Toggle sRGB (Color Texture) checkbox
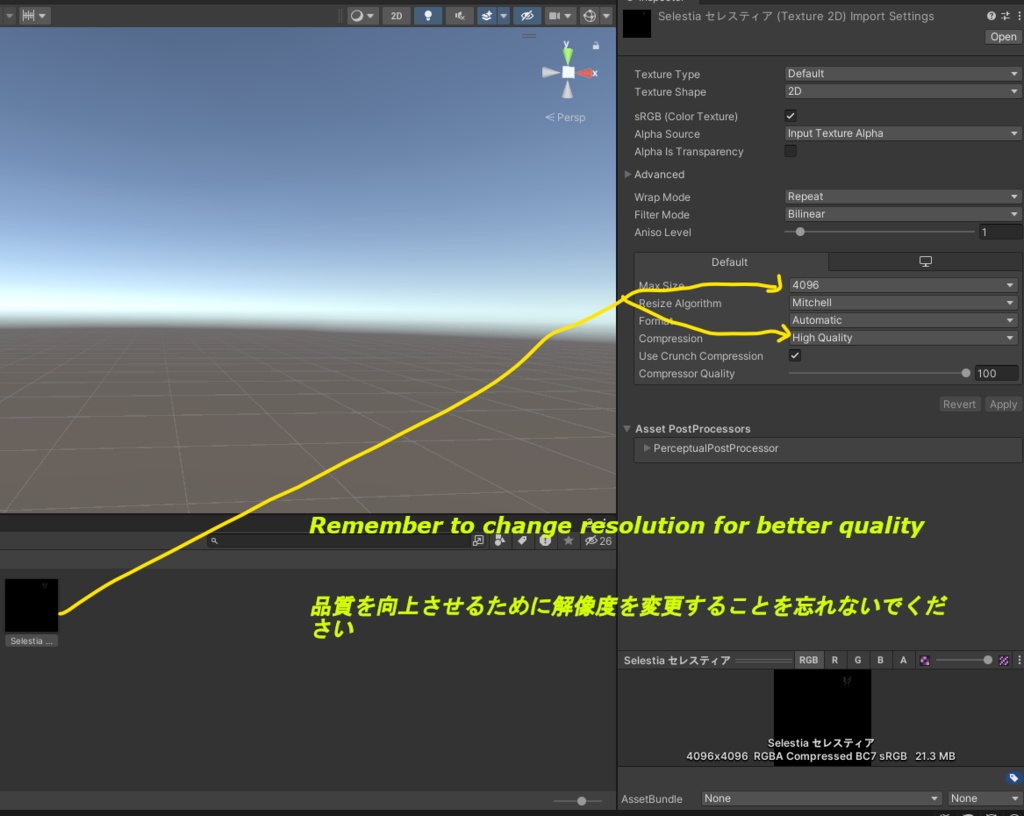Image resolution: width=1024 pixels, height=816 pixels. [790, 116]
